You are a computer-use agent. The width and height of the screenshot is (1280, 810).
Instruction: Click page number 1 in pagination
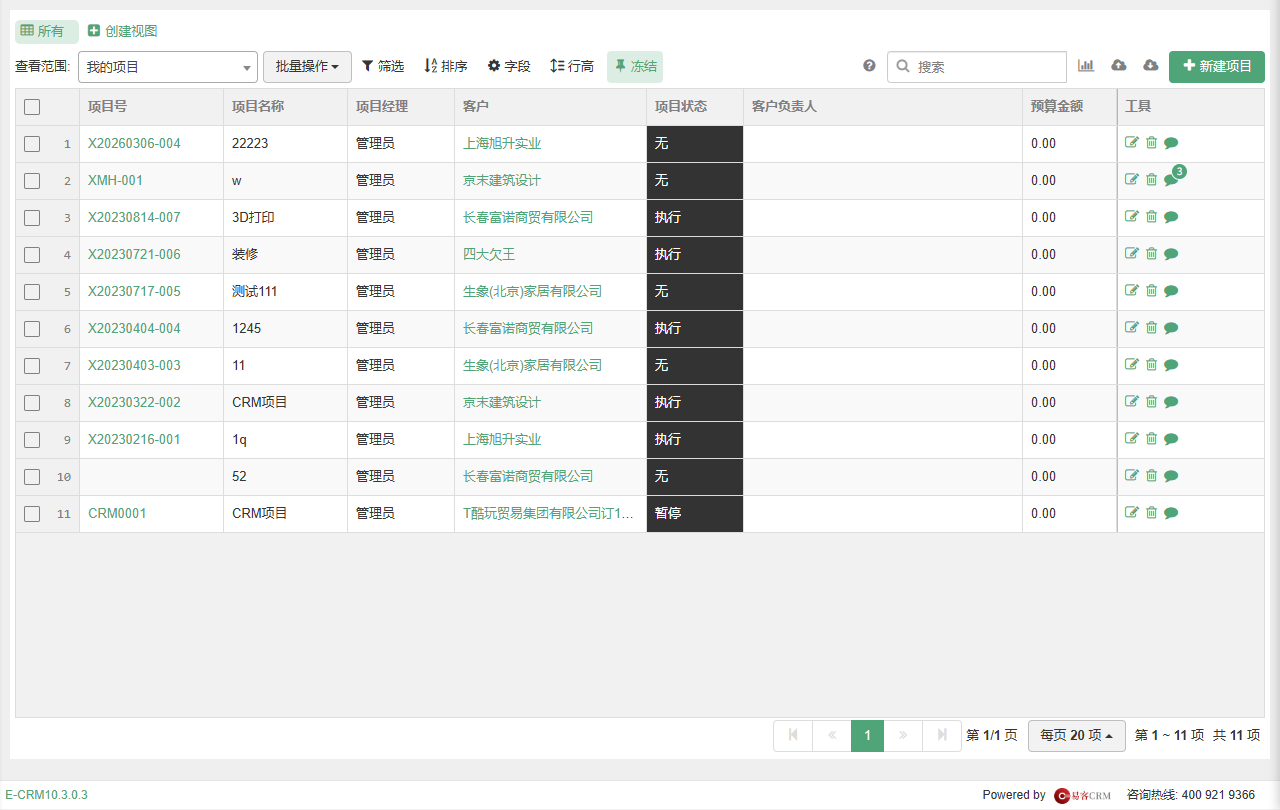pos(867,736)
